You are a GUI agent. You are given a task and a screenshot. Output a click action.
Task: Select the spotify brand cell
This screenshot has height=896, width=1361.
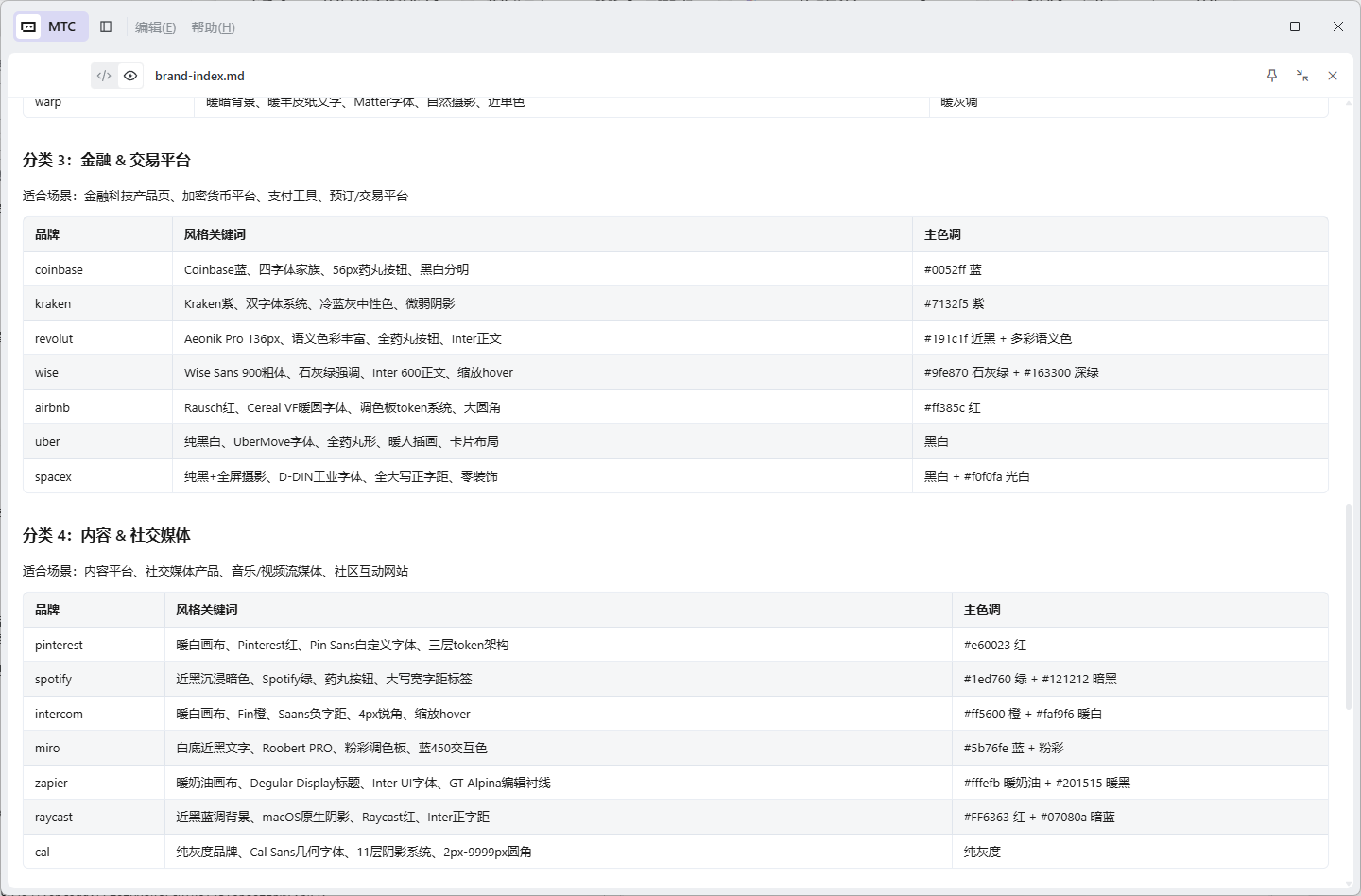[x=95, y=679]
